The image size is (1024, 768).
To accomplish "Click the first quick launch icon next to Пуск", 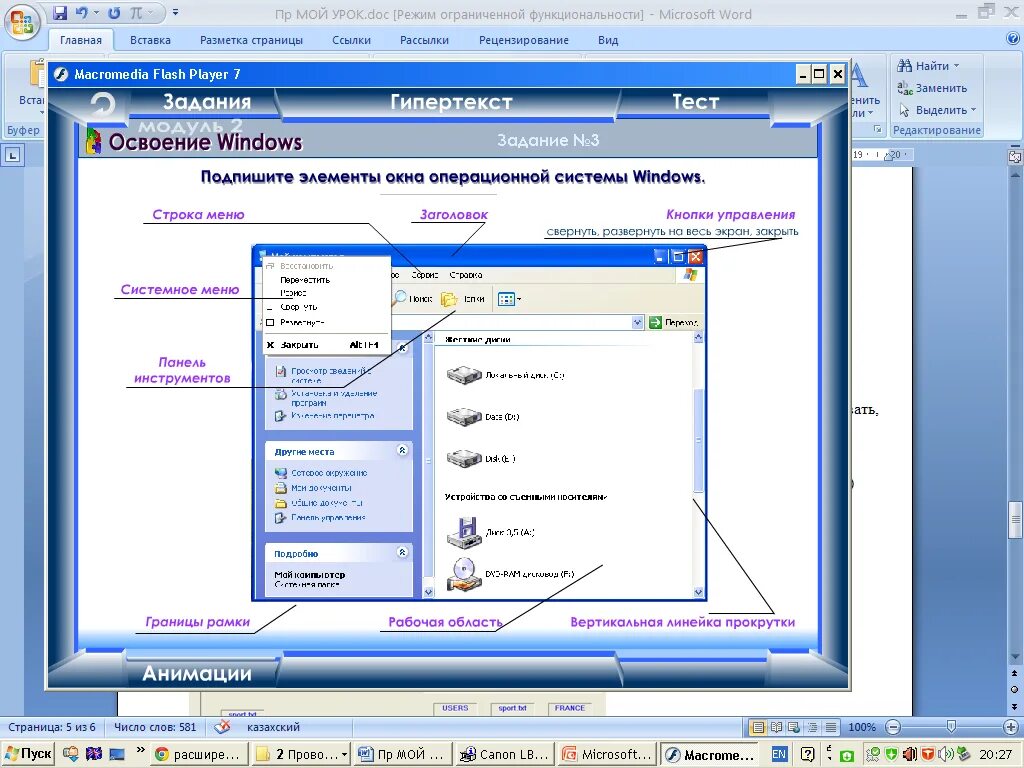I will (x=70, y=754).
